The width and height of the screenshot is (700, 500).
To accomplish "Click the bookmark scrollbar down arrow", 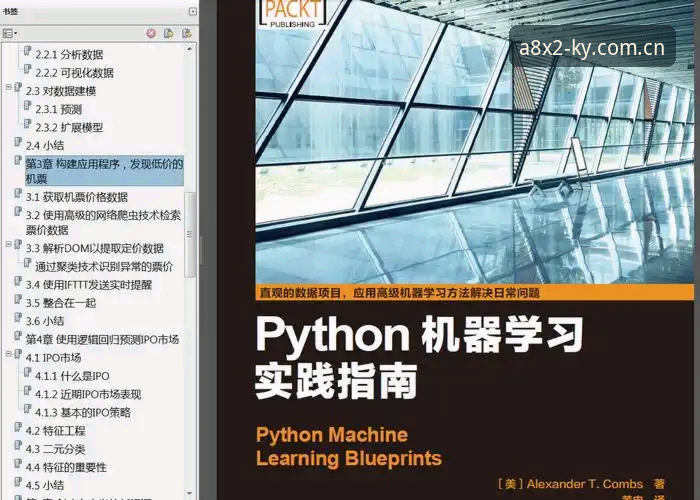I will click(x=190, y=493).
